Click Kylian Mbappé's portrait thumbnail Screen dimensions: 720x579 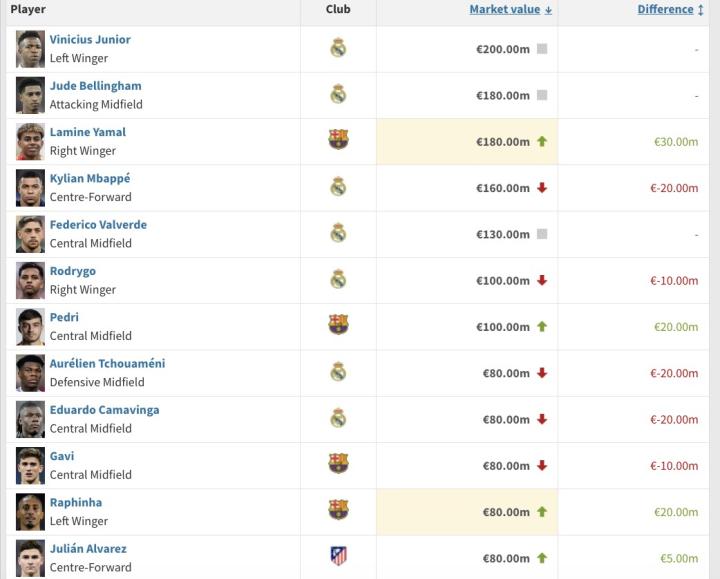pyautogui.click(x=30, y=187)
